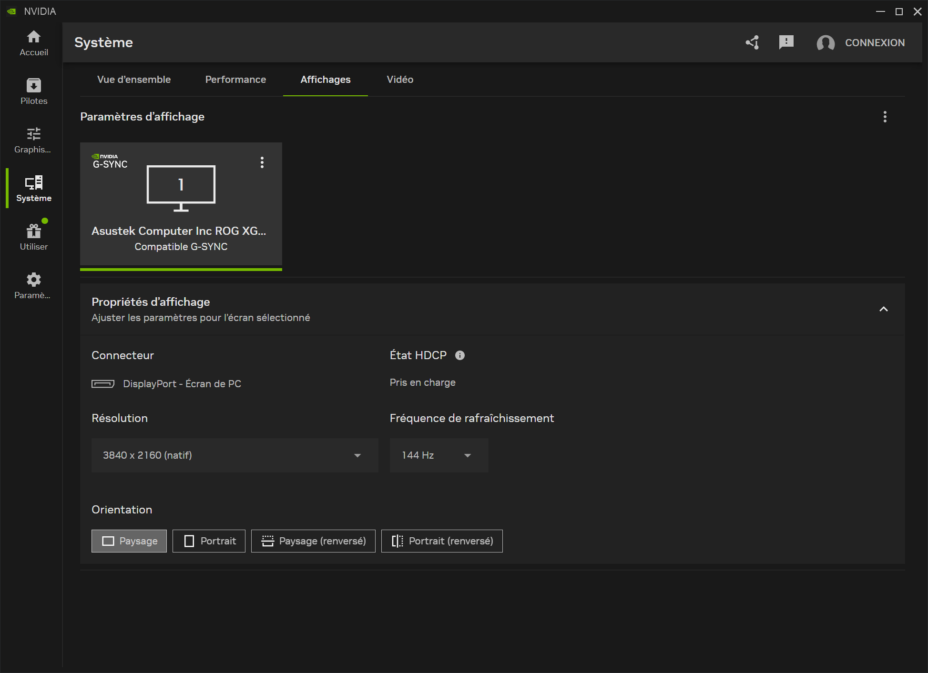The height and width of the screenshot is (673, 928).
Task: Select the Asustek ROG monitor card
Action: 181,205
